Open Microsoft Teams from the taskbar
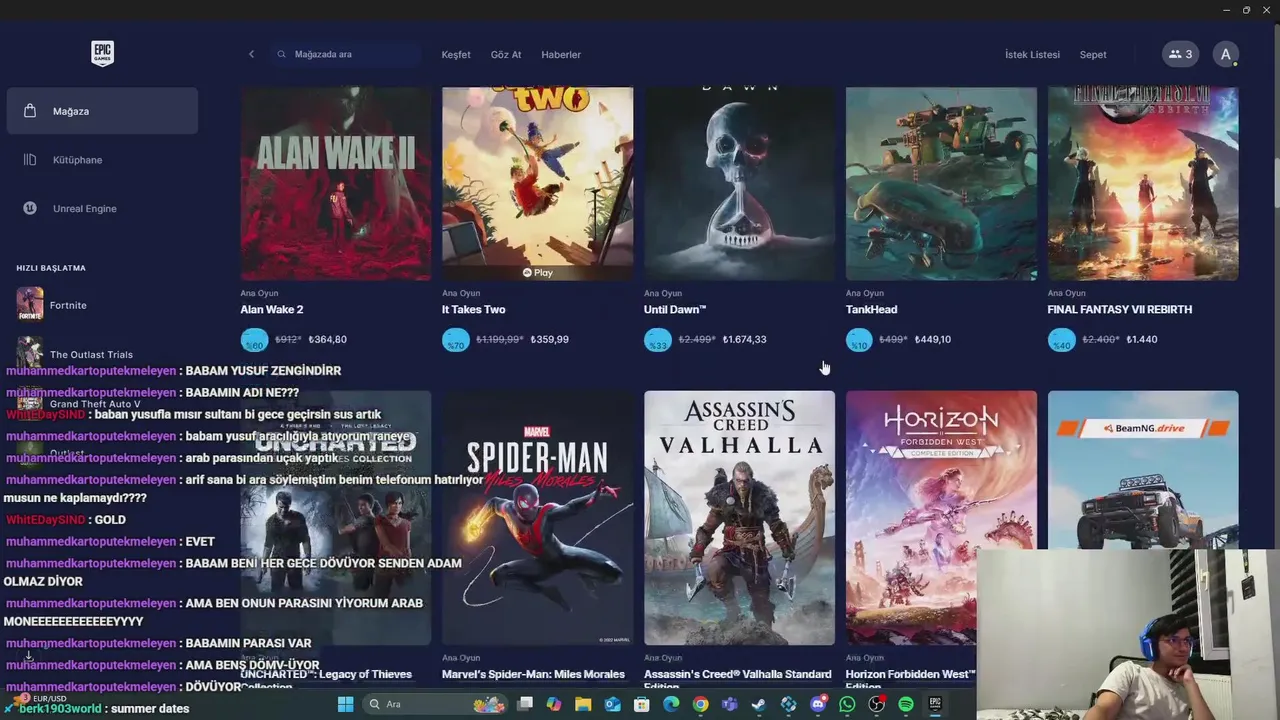The image size is (1280, 720). 730,704
